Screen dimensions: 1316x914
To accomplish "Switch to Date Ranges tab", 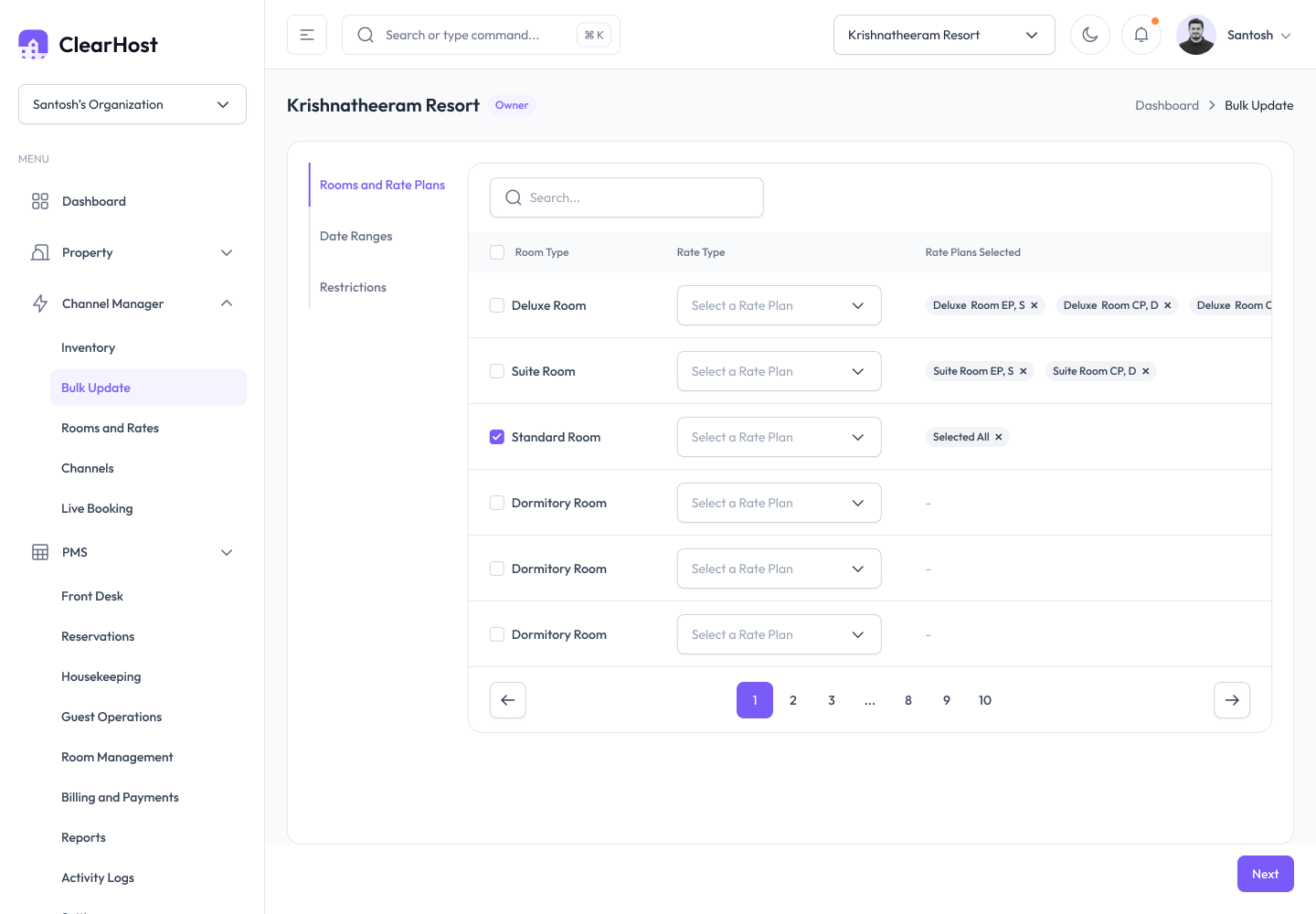I will pos(356,236).
